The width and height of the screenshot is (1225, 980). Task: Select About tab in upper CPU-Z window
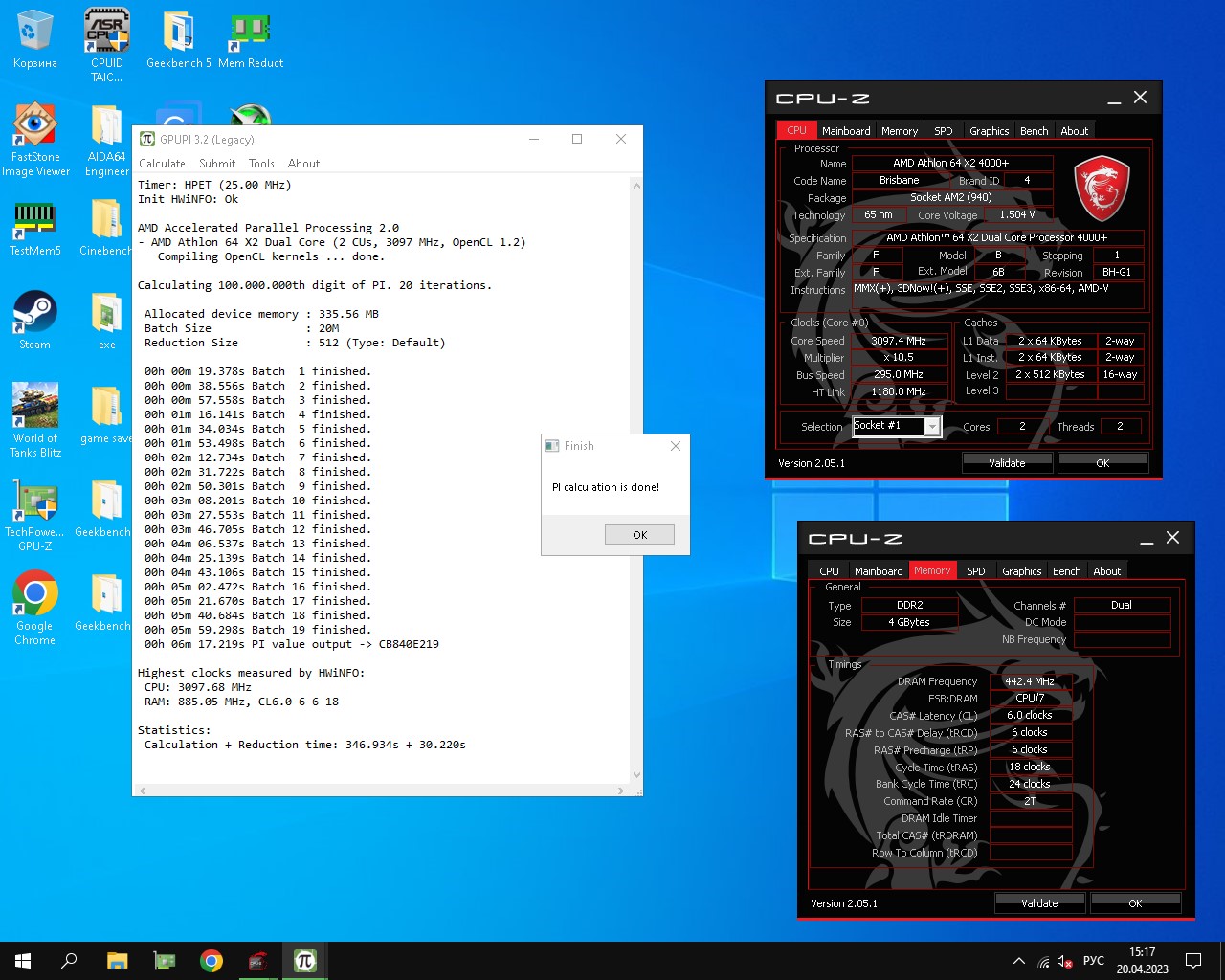(1074, 131)
